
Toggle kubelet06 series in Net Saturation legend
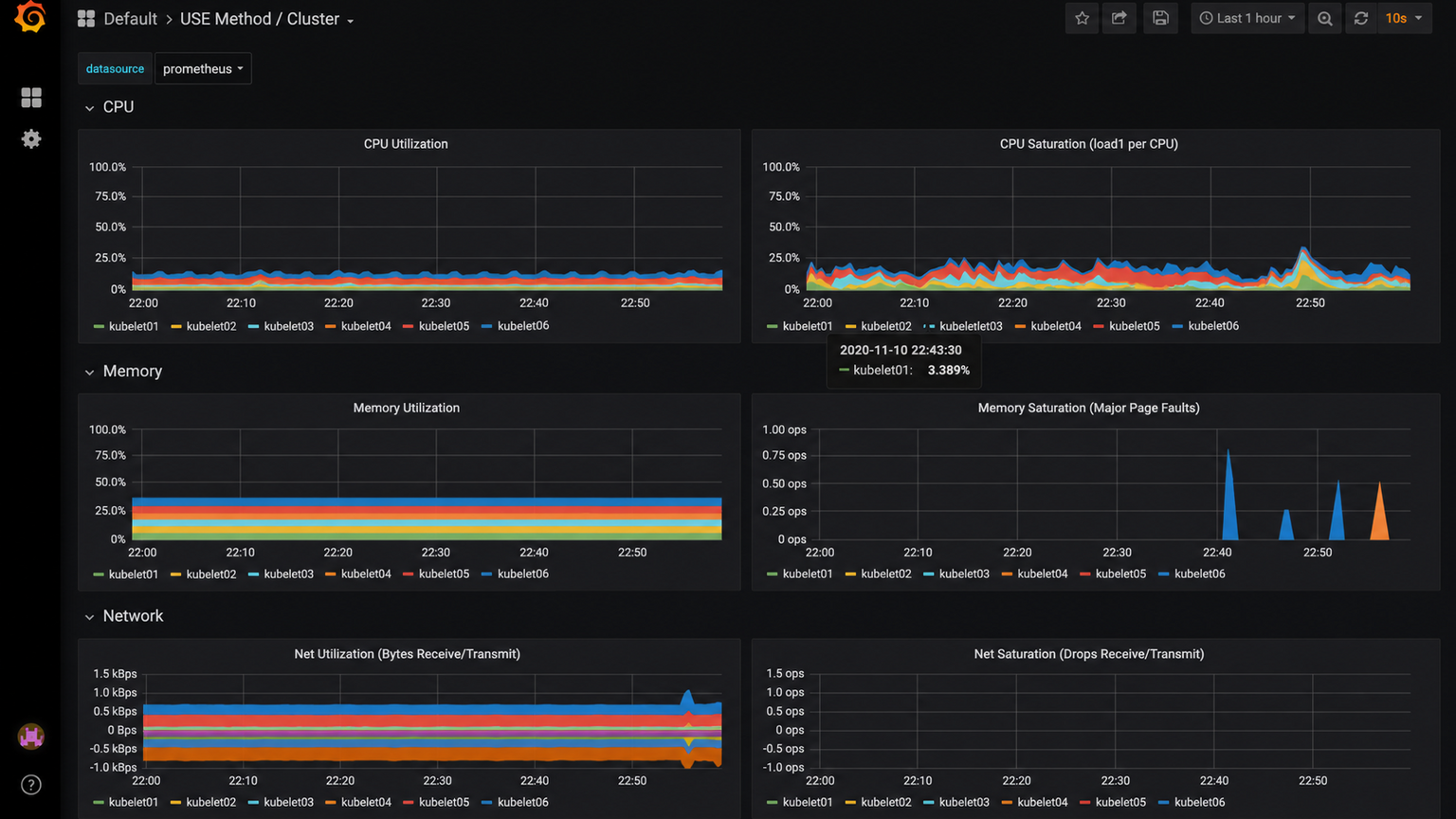click(x=1200, y=803)
